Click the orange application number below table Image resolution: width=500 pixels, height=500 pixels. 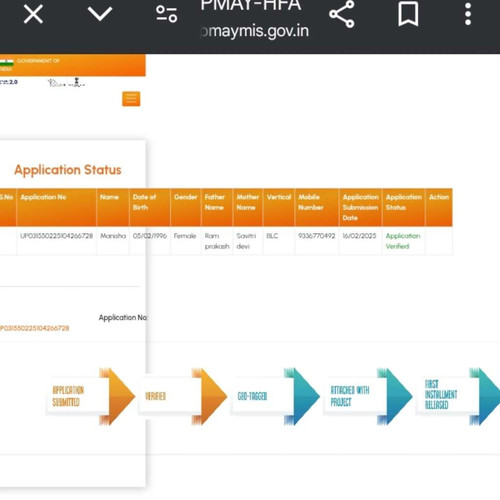[x=35, y=328]
